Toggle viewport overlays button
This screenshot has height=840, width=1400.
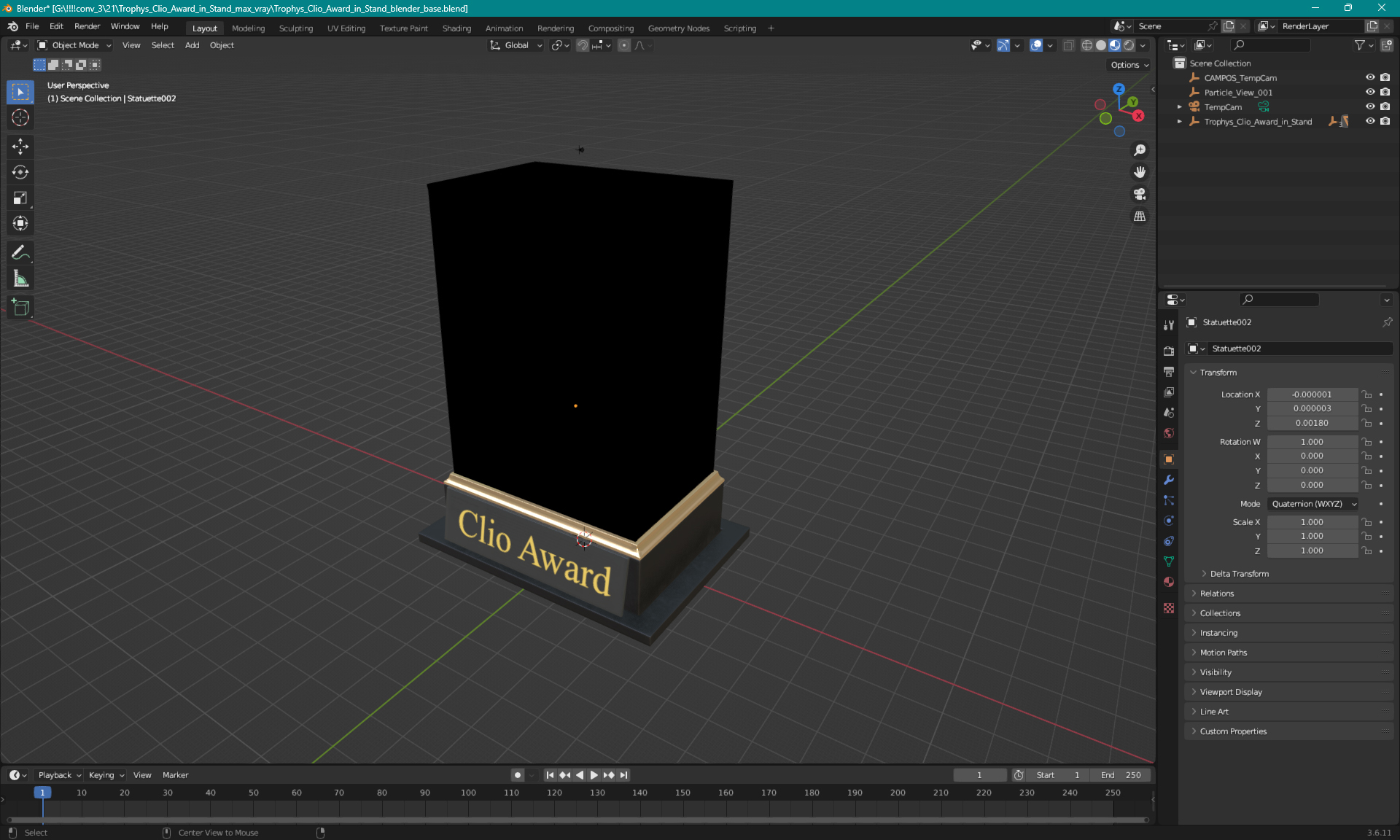pyautogui.click(x=1036, y=45)
